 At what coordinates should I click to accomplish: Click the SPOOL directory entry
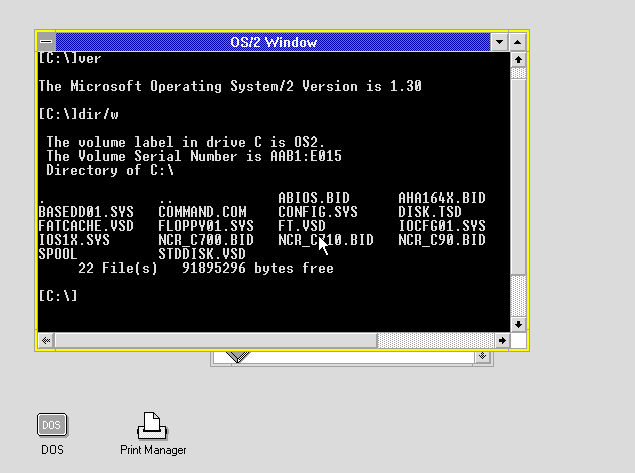coord(58,254)
